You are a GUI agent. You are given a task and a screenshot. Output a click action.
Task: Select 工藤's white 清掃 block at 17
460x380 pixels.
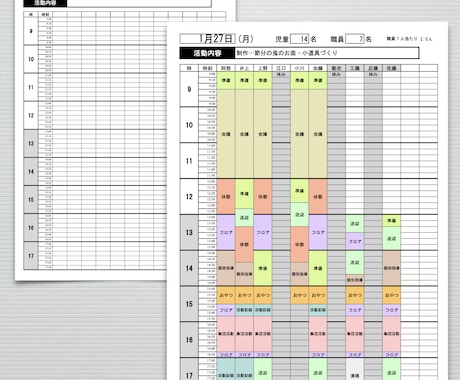pyautogui.click(x=355, y=369)
